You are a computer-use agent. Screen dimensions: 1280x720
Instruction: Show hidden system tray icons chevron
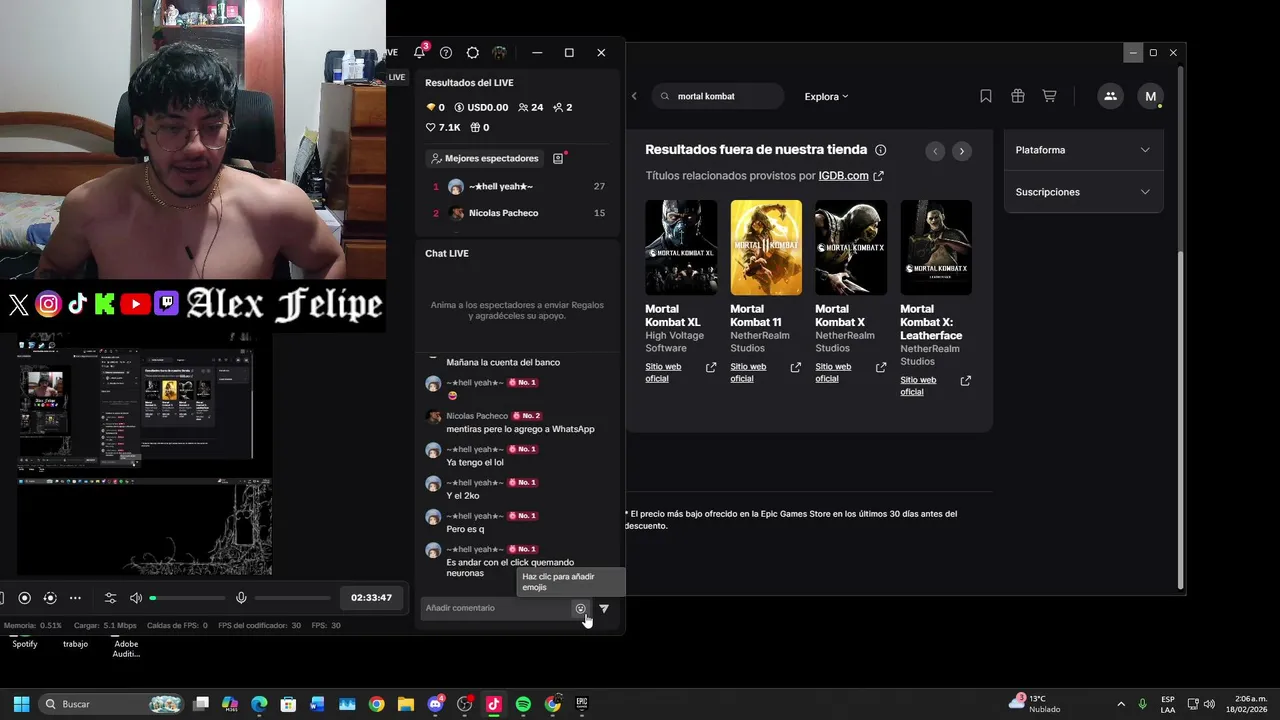tap(1120, 704)
